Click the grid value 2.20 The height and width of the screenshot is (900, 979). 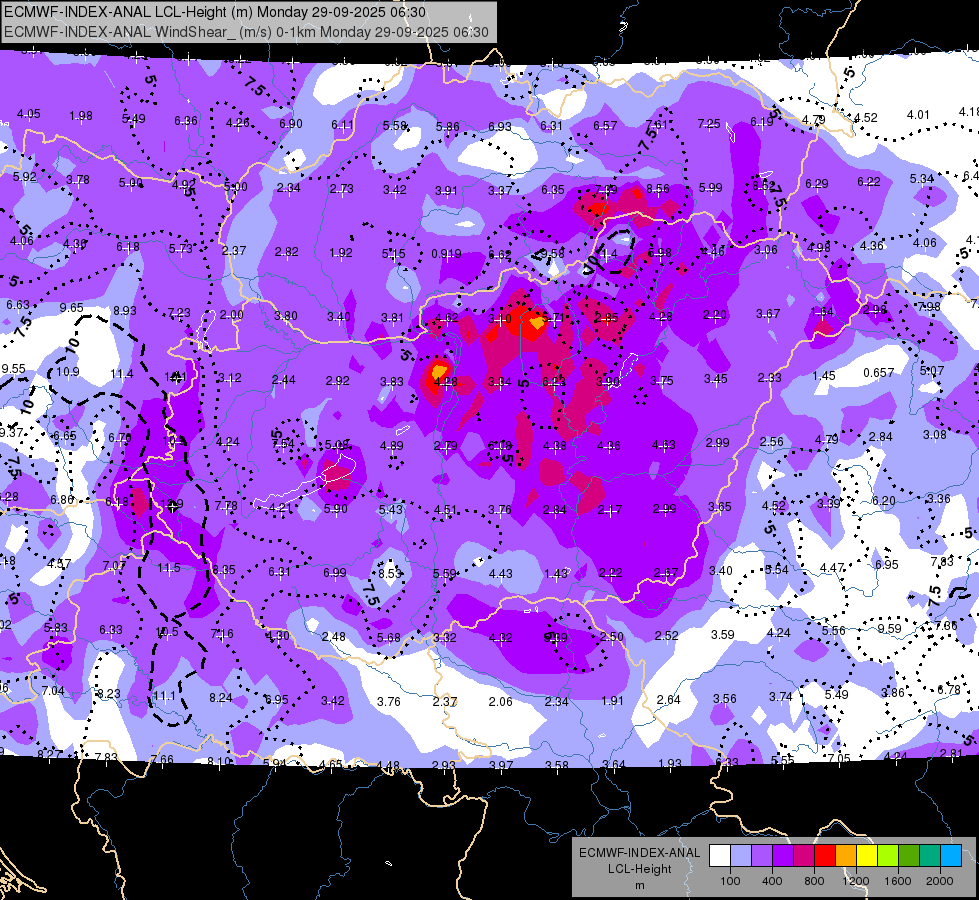tap(714, 315)
